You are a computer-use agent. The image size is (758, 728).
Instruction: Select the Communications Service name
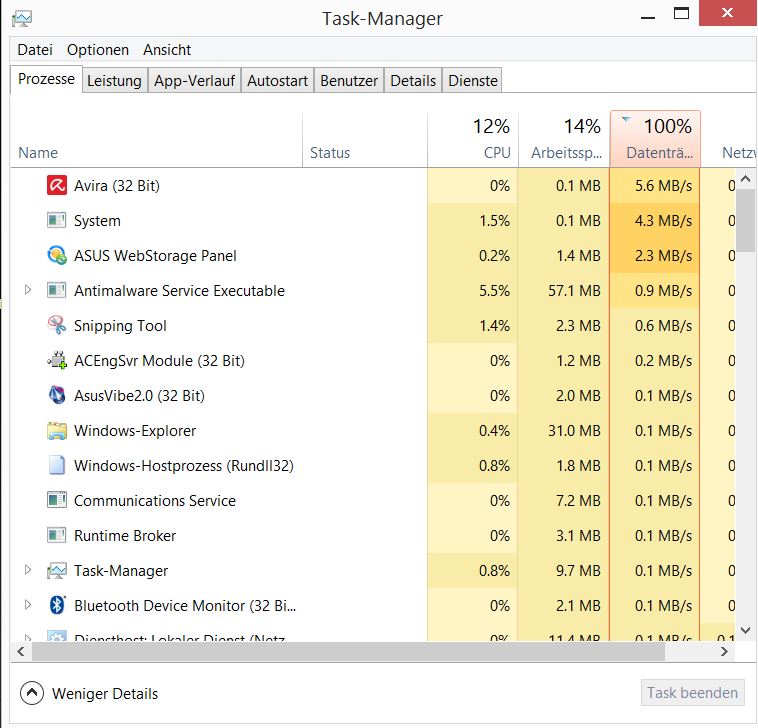tap(155, 500)
